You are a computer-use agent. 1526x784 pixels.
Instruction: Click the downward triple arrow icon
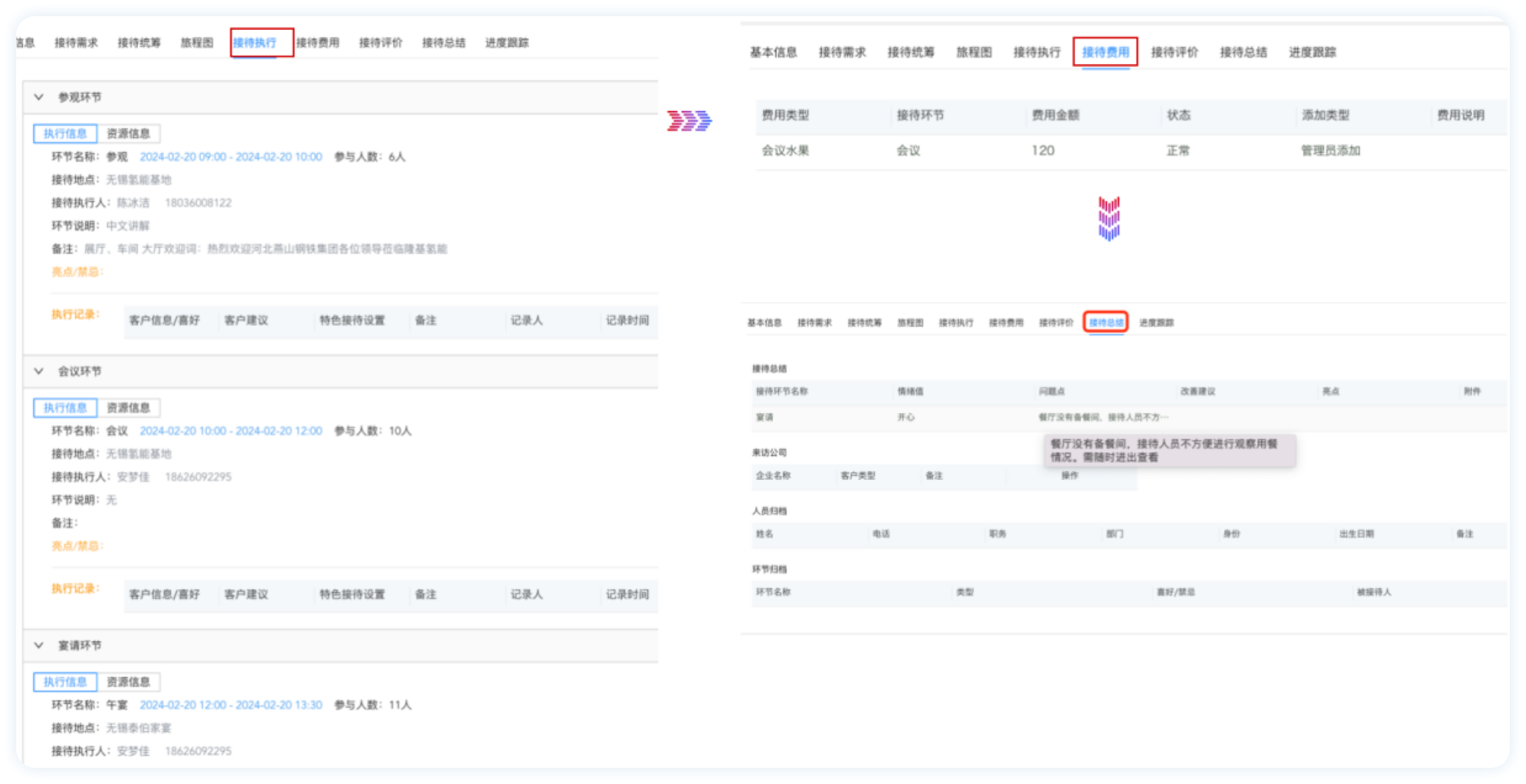(x=1108, y=218)
